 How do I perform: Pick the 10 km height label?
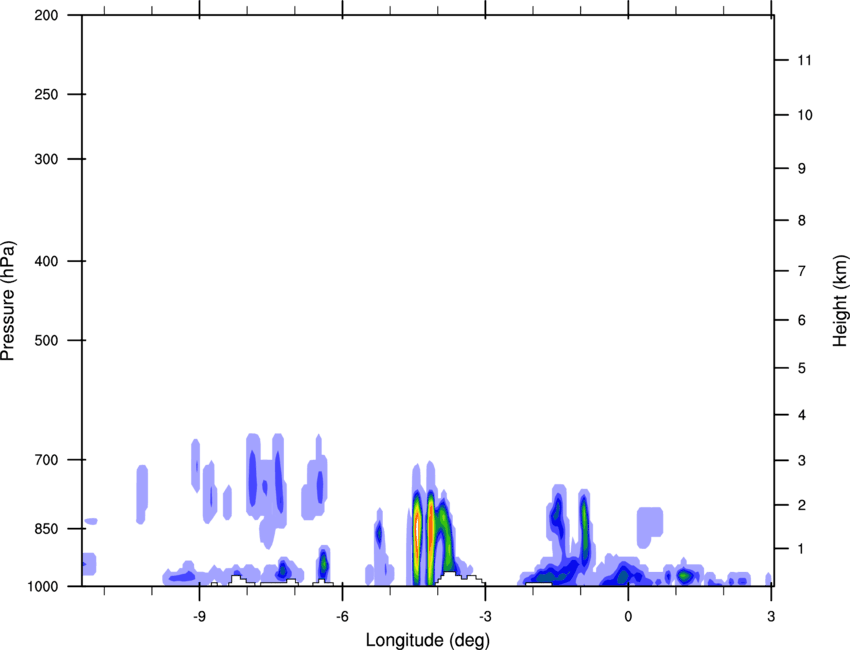[804, 115]
